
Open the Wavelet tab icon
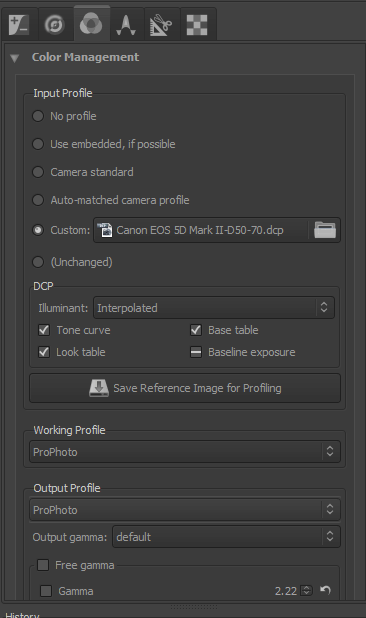tap(126, 25)
